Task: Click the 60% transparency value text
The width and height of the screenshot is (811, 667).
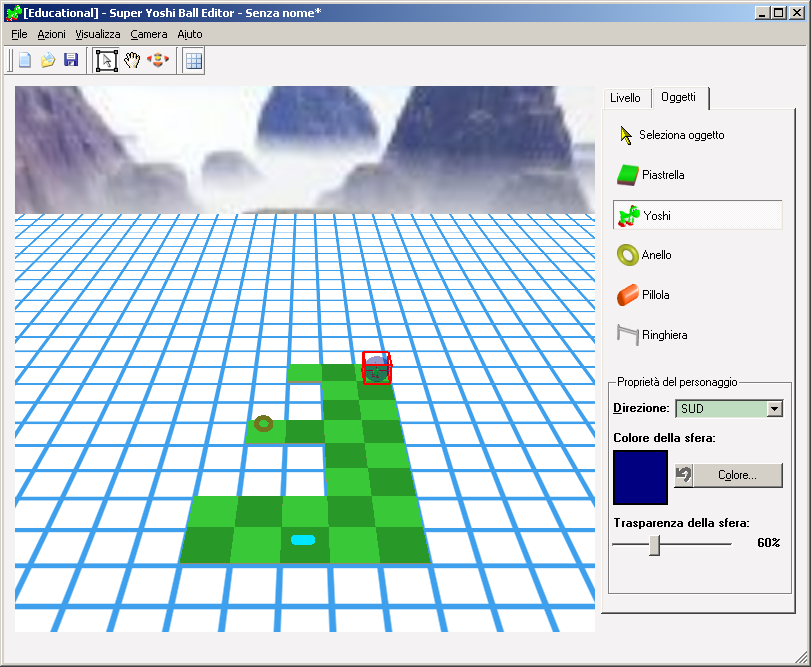Action: [x=769, y=542]
